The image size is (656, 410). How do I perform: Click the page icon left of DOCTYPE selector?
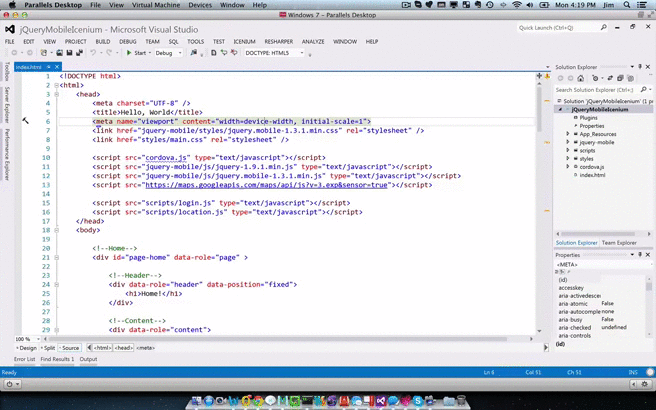(214, 53)
